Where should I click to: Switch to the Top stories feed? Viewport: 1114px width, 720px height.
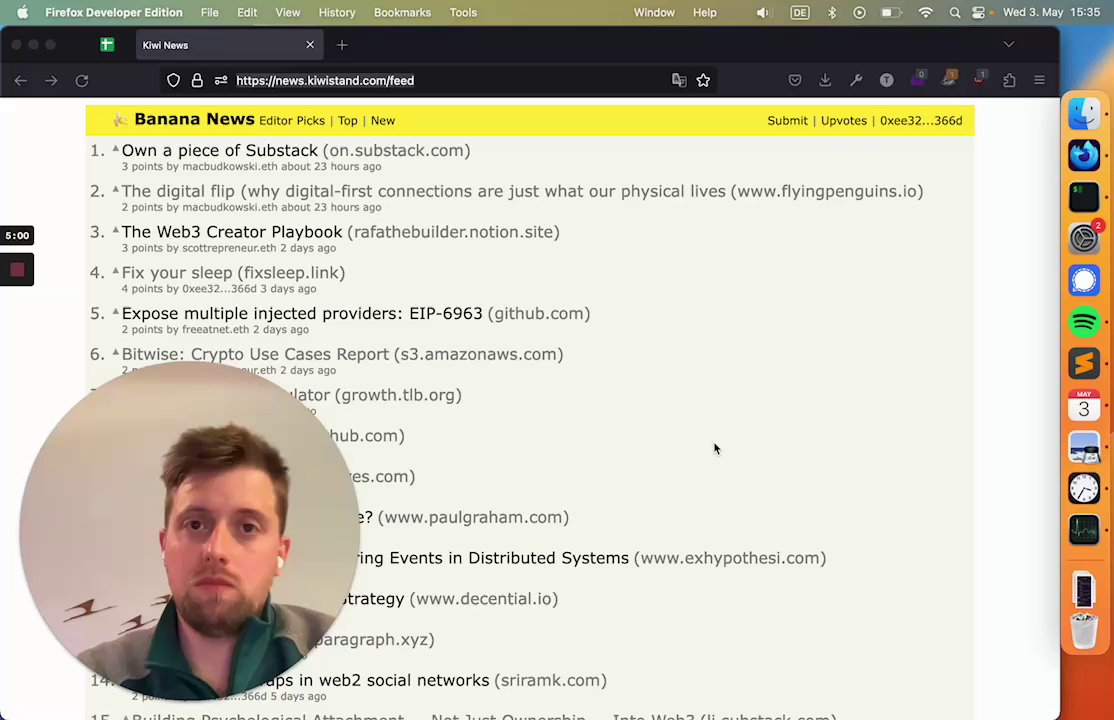347,121
